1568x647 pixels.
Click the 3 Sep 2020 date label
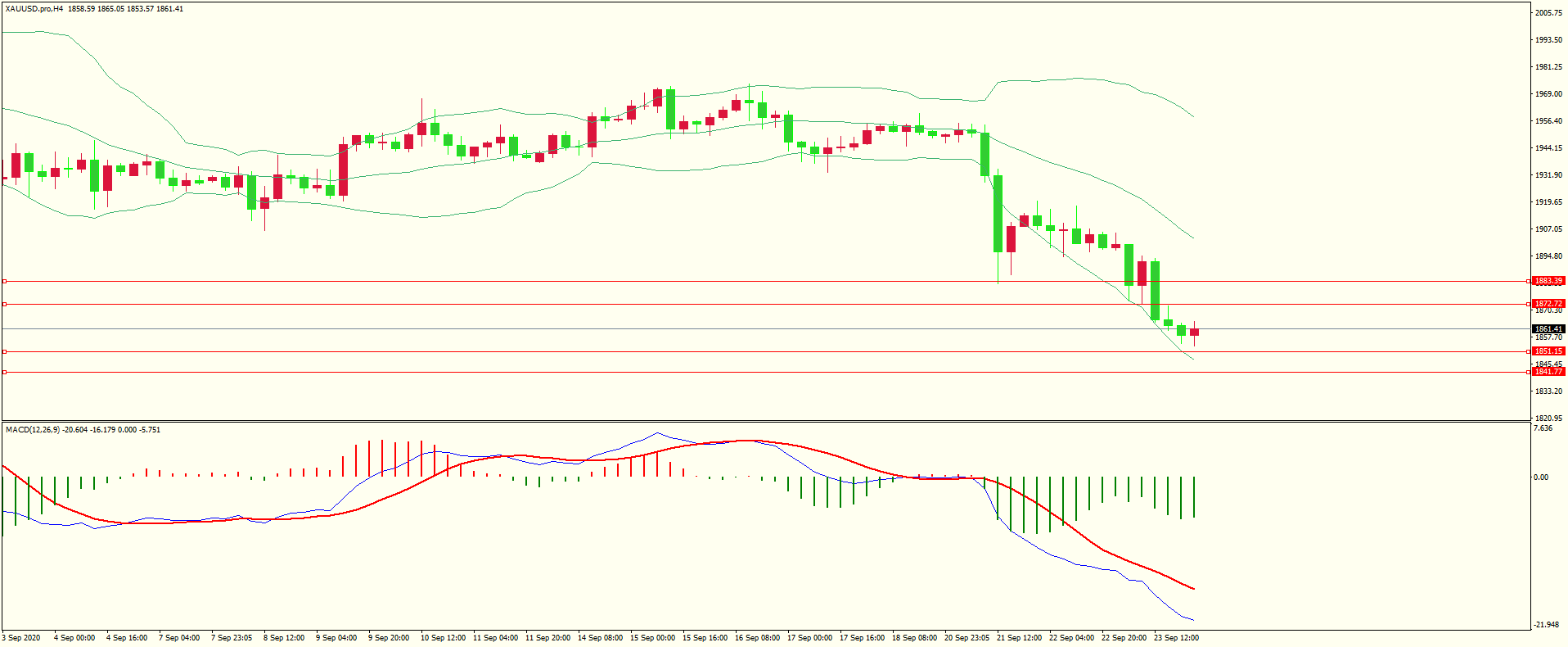[21, 638]
